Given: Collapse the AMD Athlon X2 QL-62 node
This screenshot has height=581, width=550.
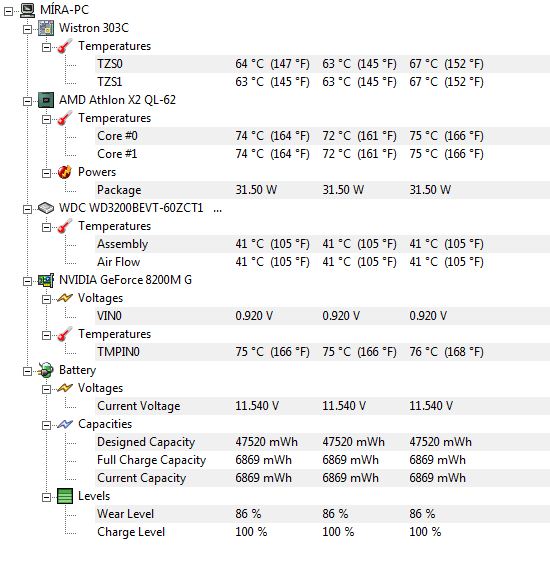Looking at the screenshot, I should tap(27, 102).
